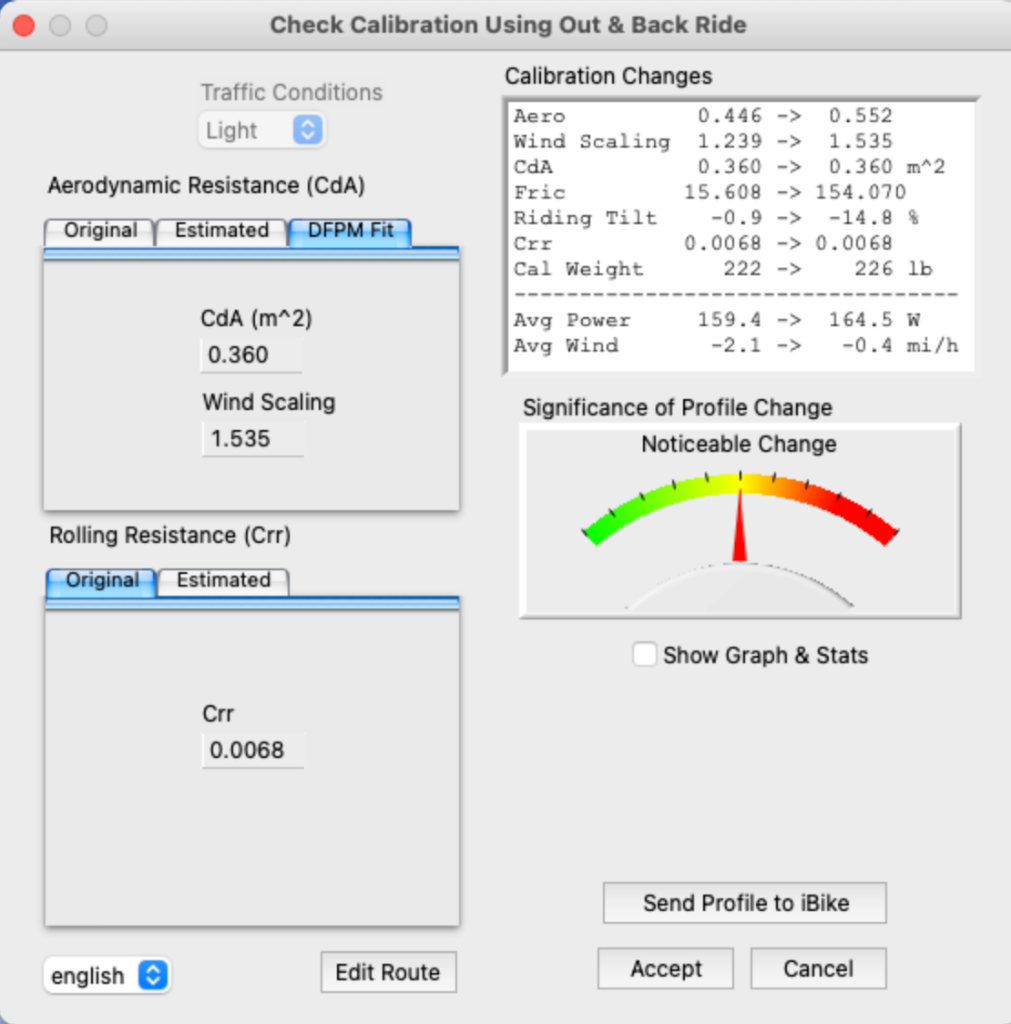Screen dimensions: 1011x1024
Task: Select the Estimated tab under Aerodynamic Resistance
Action: [220, 231]
